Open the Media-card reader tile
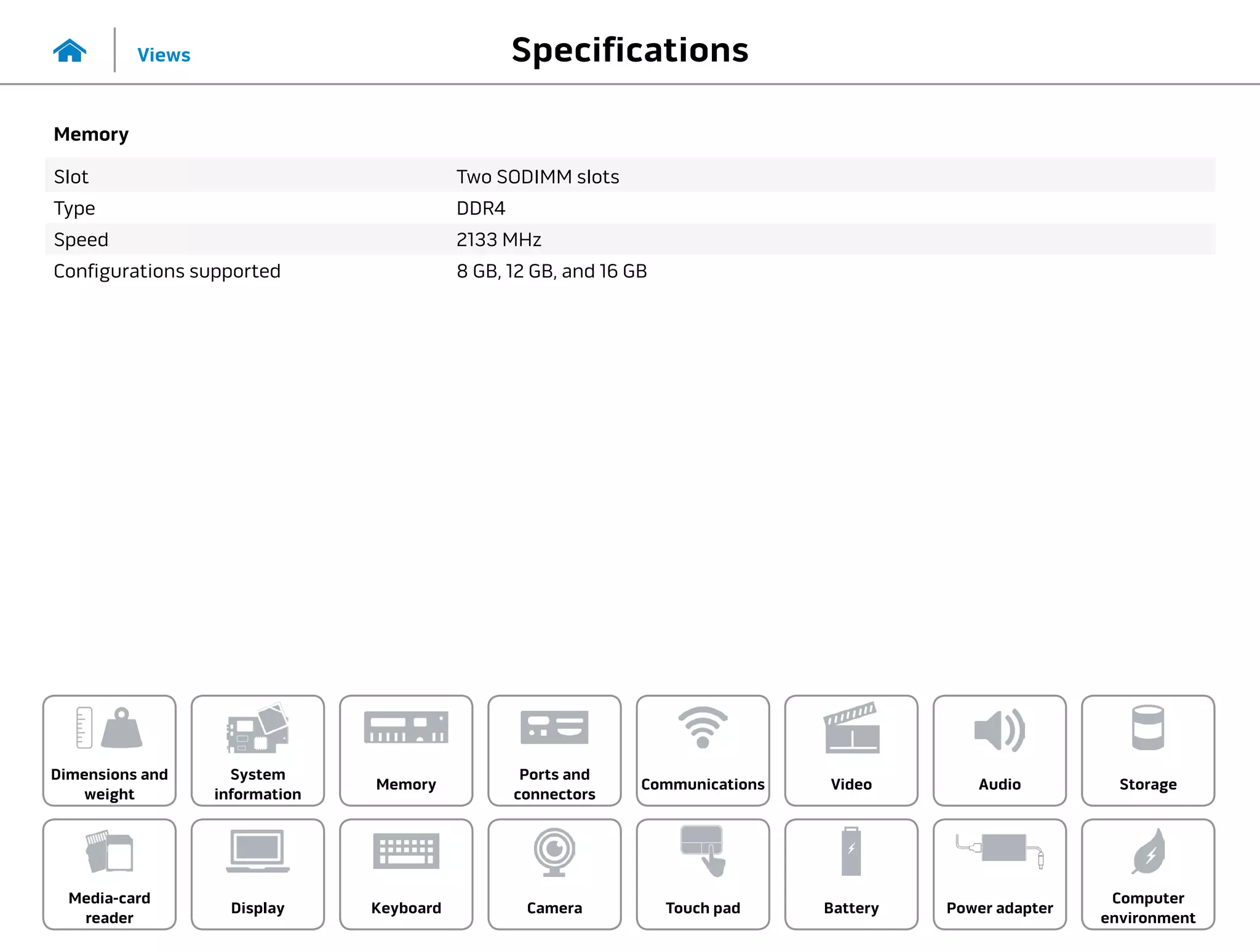The image size is (1260, 952). [110, 874]
